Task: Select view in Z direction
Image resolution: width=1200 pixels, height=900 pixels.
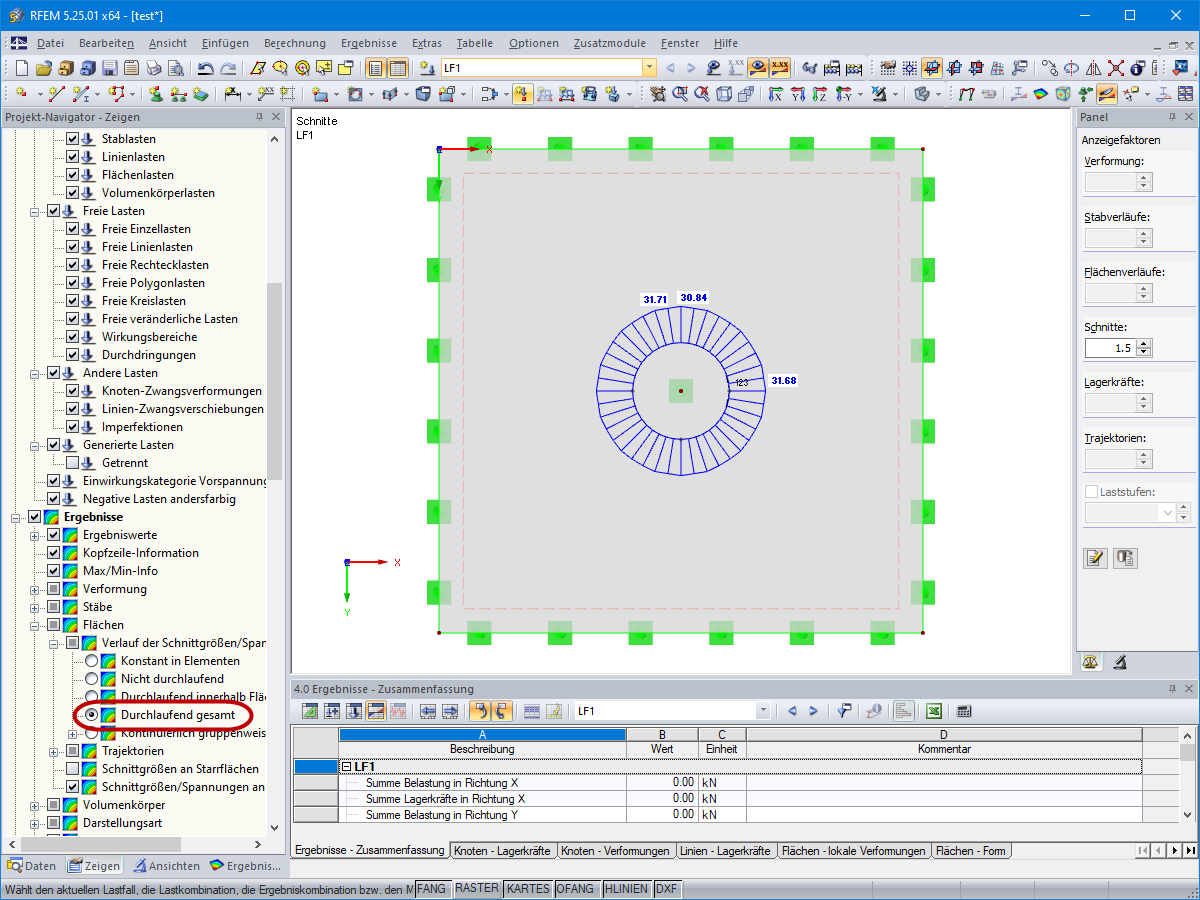Action: point(819,94)
